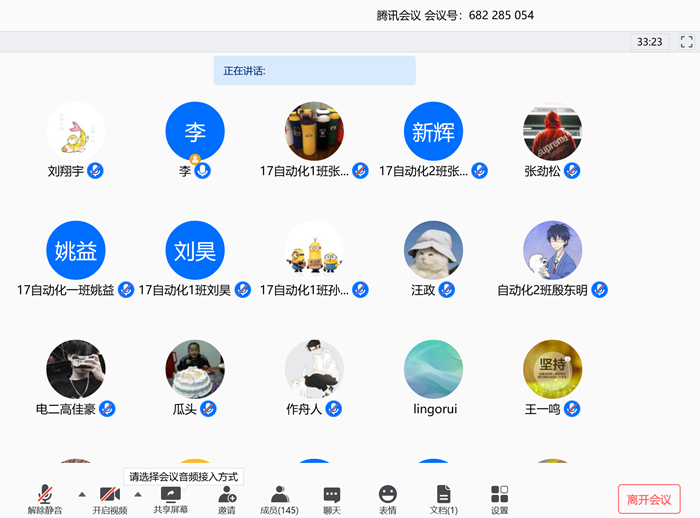Click the 33:23 meeting timer
The height and width of the screenshot is (518, 700).
(x=649, y=42)
